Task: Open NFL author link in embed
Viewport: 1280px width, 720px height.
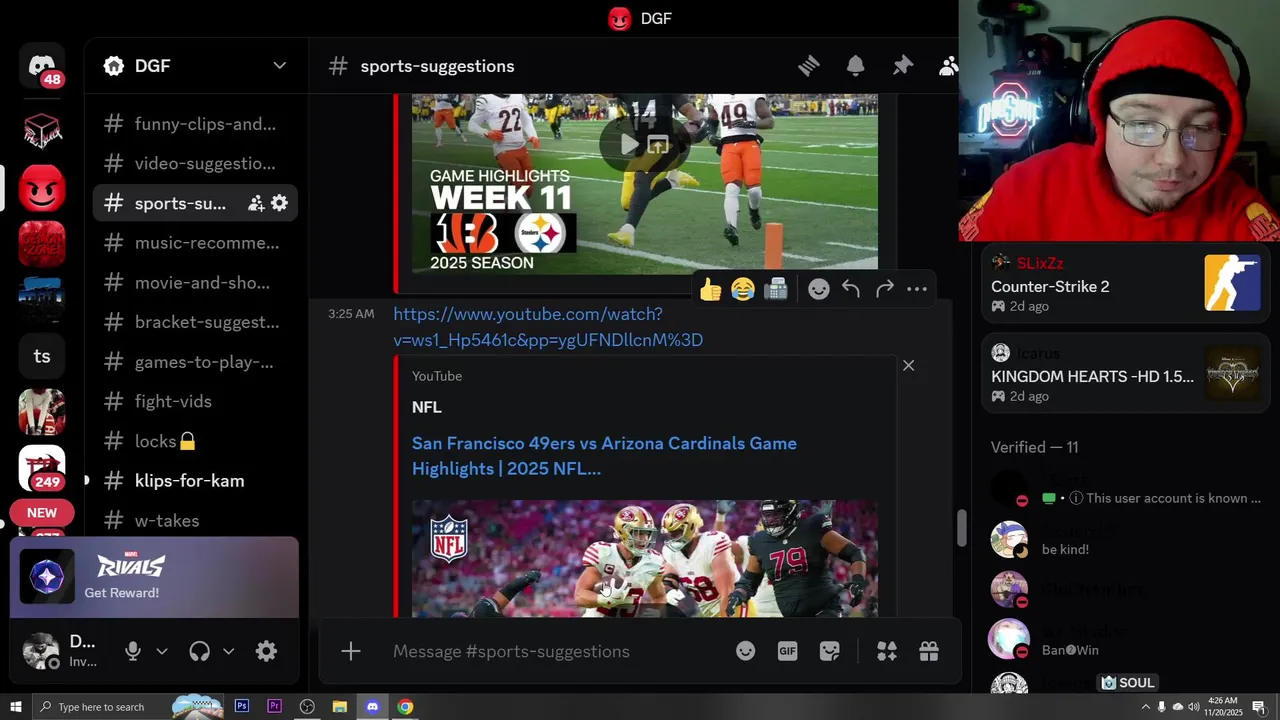Action: tap(427, 407)
